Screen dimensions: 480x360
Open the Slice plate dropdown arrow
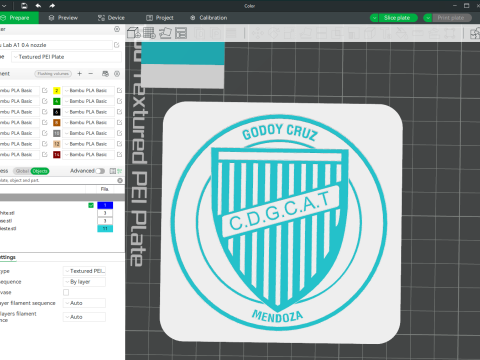point(374,18)
